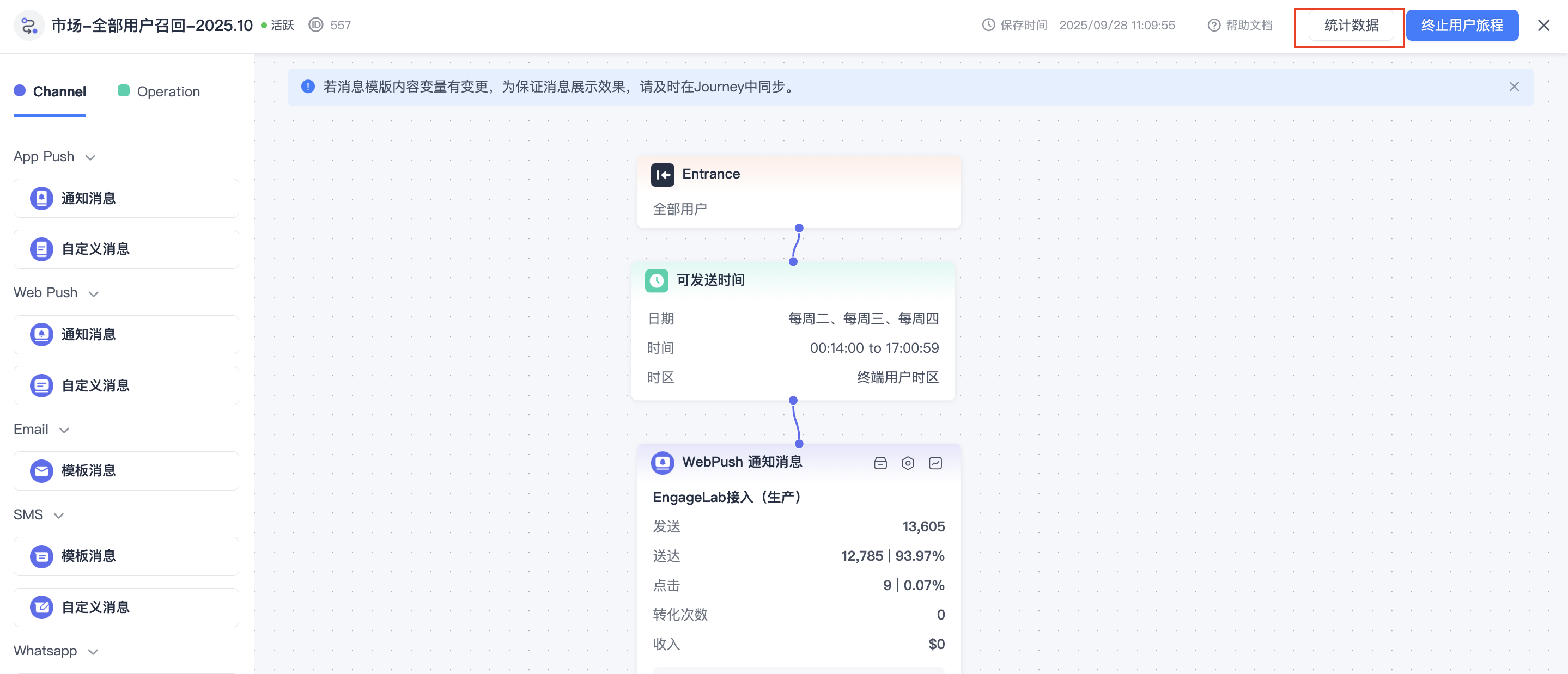
Task: Click the 活跃 status label
Action: pos(282,25)
